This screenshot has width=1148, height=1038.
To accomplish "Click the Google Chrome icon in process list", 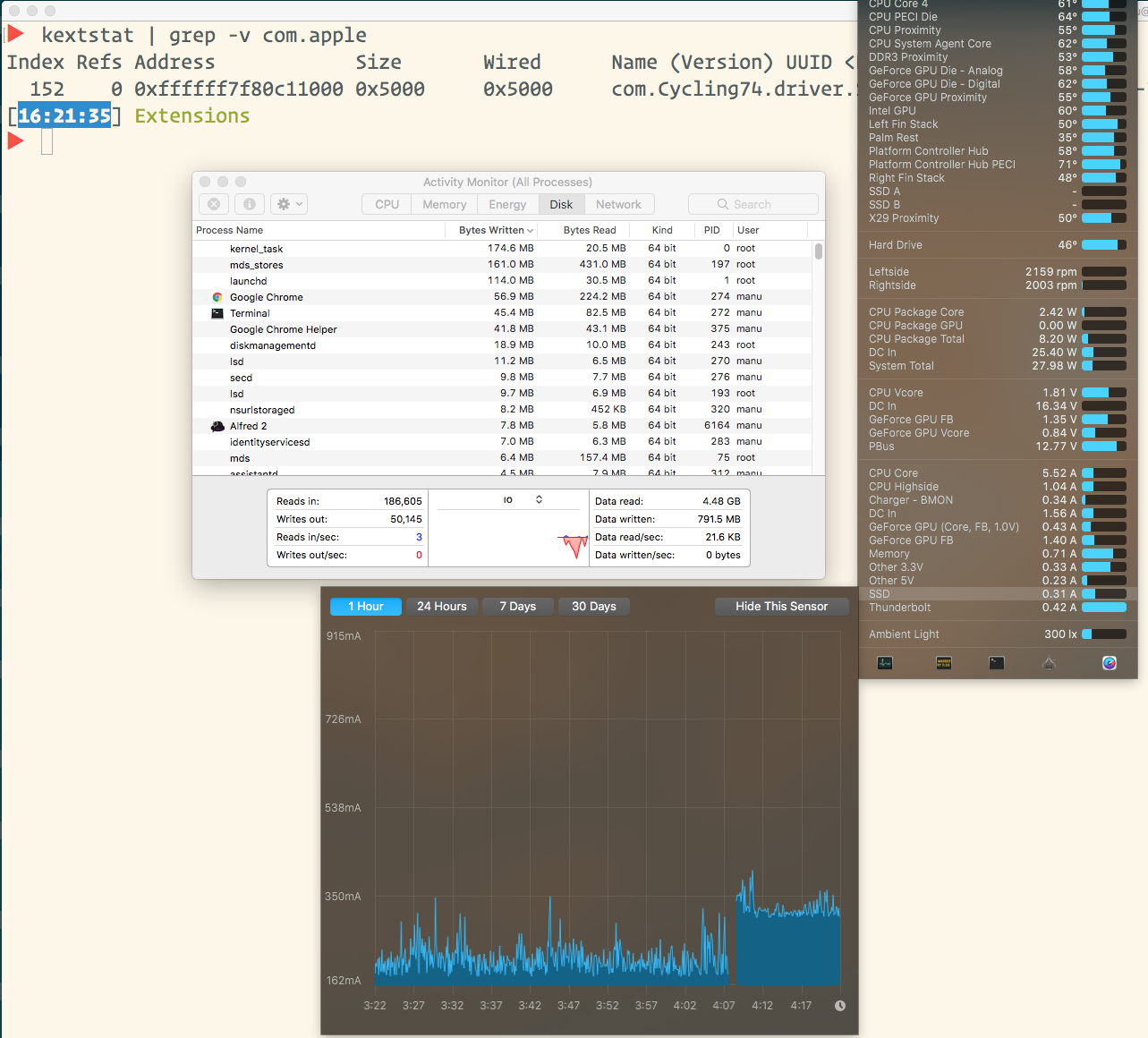I will point(217,297).
